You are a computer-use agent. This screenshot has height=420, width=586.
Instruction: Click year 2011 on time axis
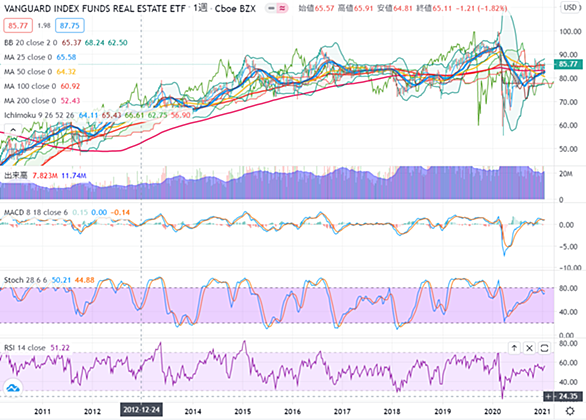(42, 411)
